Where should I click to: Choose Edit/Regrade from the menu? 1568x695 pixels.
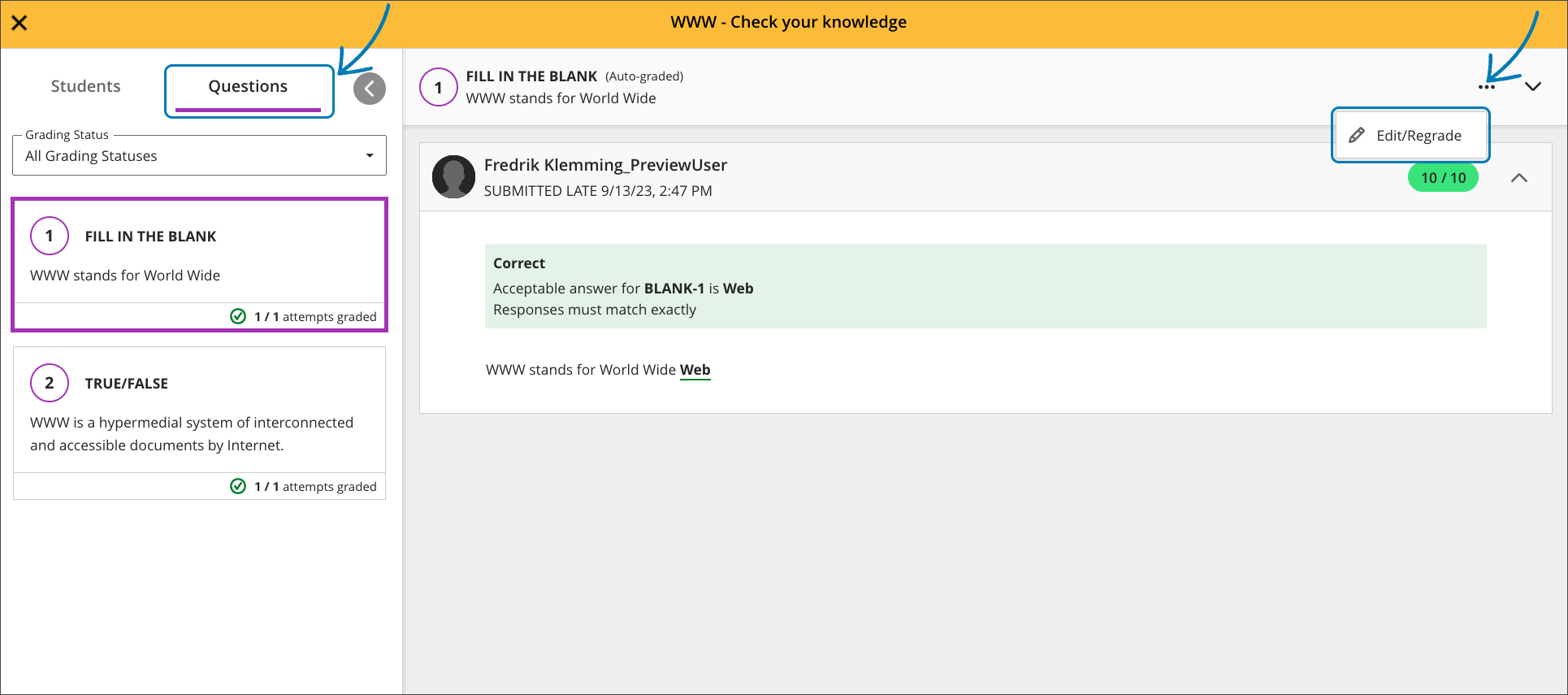[x=1418, y=136]
